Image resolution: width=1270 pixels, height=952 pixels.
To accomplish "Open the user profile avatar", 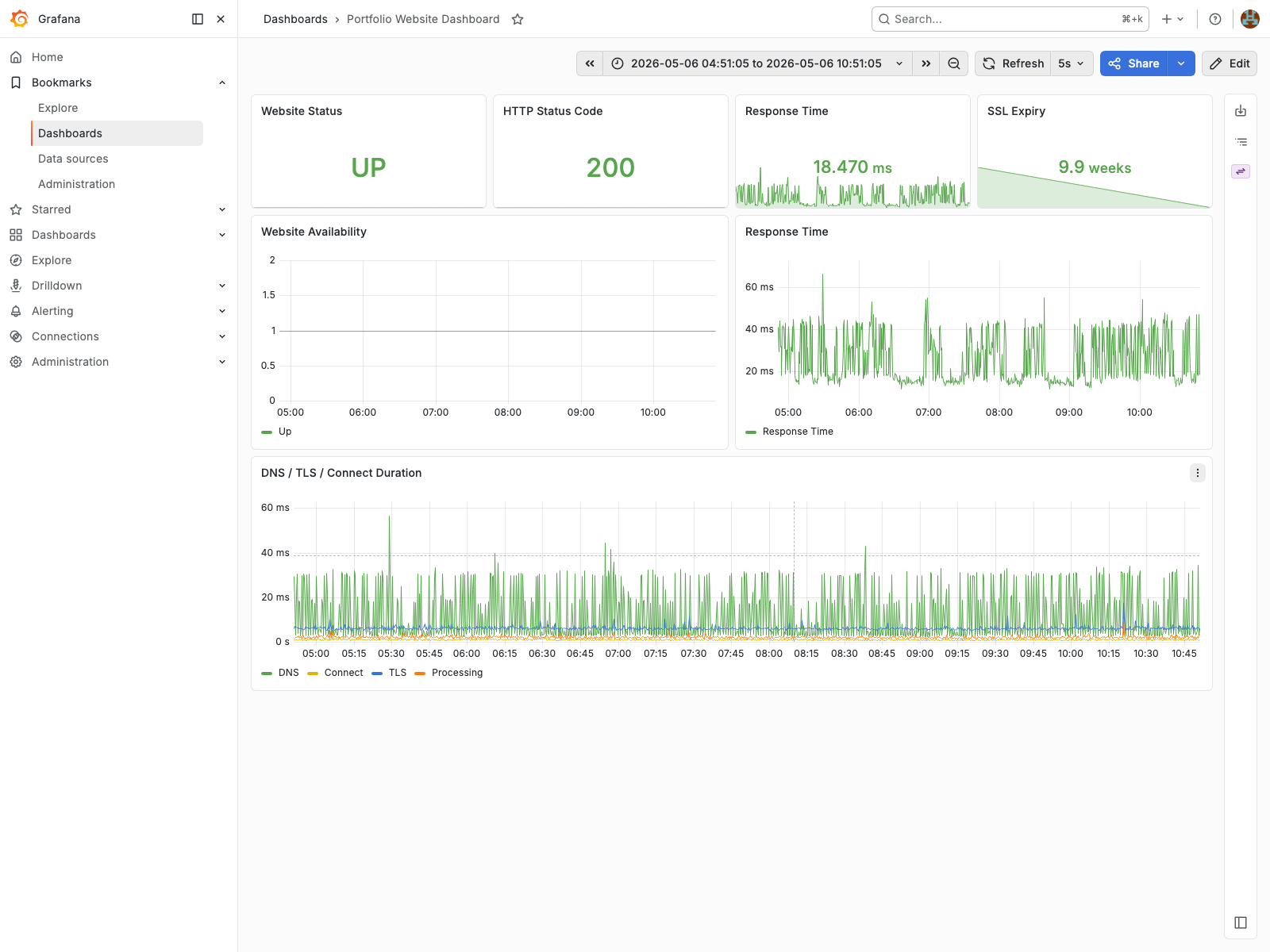I will tap(1250, 19).
